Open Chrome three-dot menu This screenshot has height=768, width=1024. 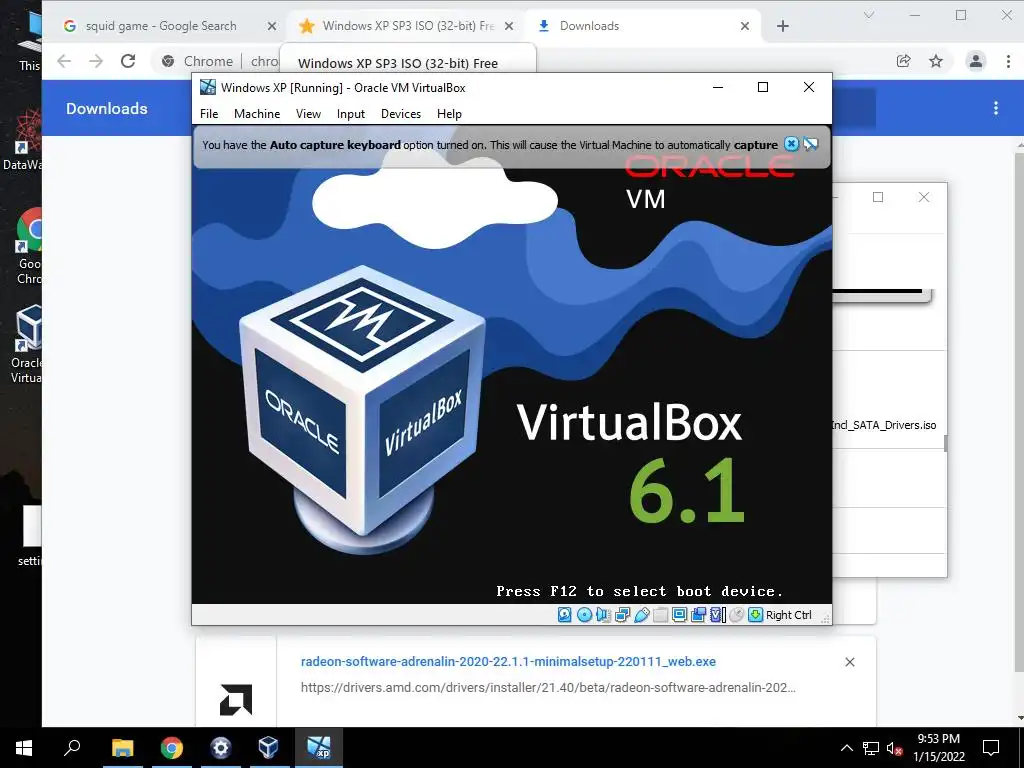click(x=1008, y=61)
